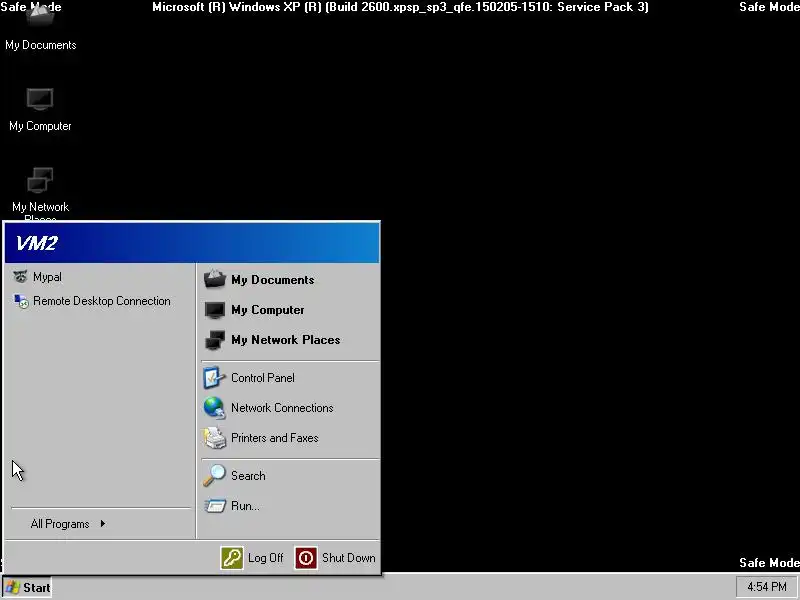Open My Network Places text in Start menu
Viewport: 800px width, 600px height.
285,340
